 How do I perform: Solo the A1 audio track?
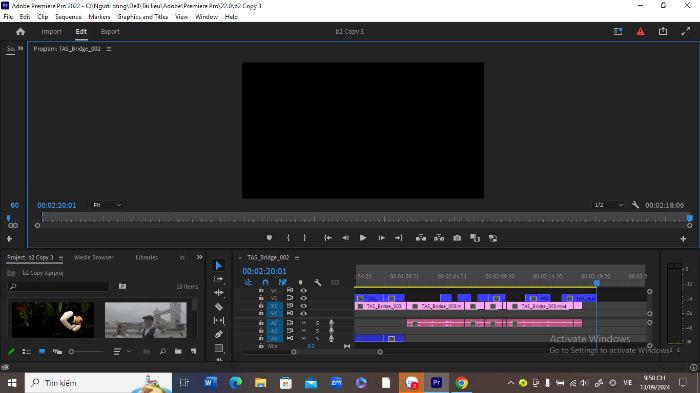click(317, 323)
